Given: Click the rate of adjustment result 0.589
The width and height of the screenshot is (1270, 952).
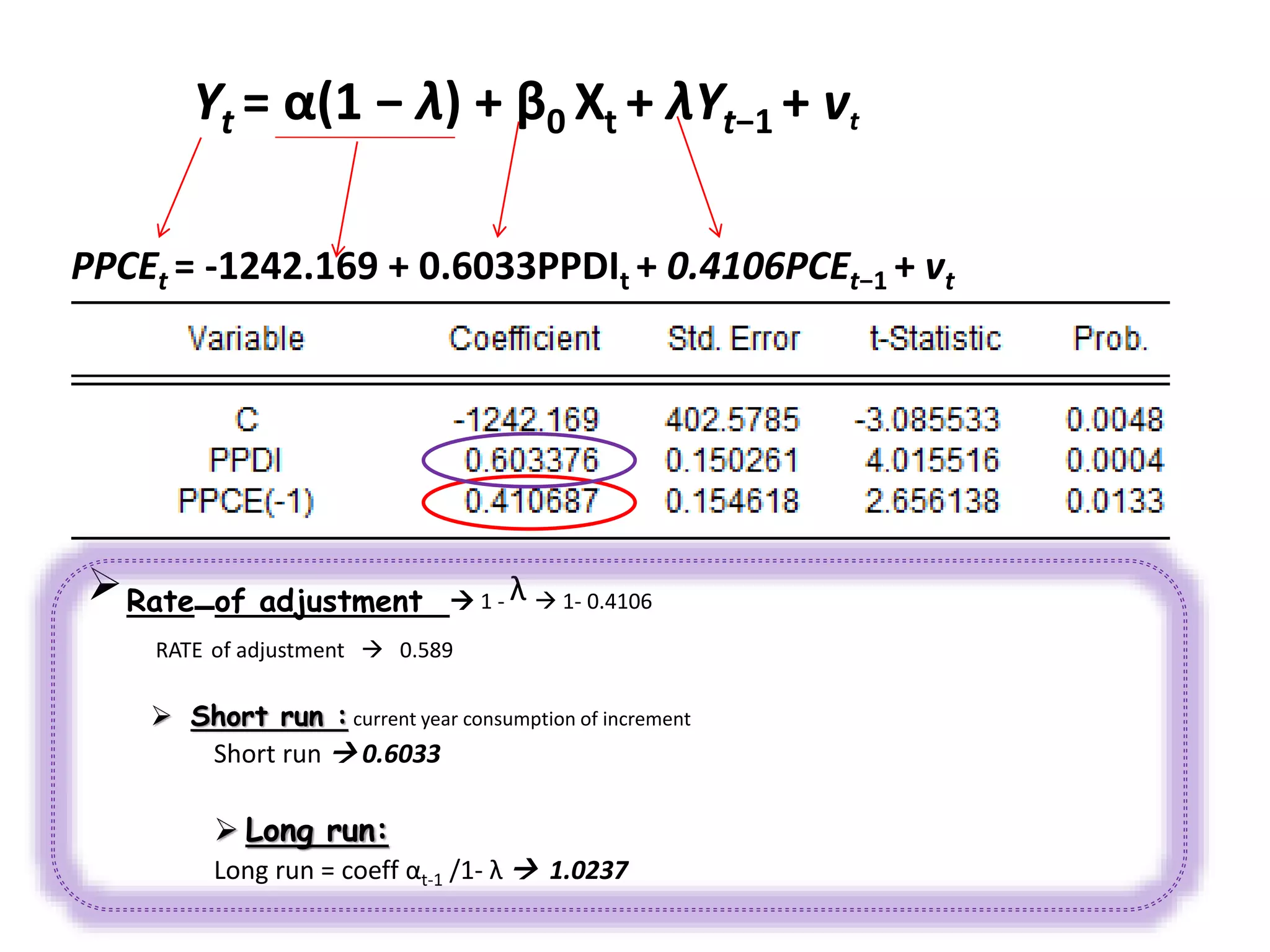Looking at the screenshot, I should click(x=426, y=650).
